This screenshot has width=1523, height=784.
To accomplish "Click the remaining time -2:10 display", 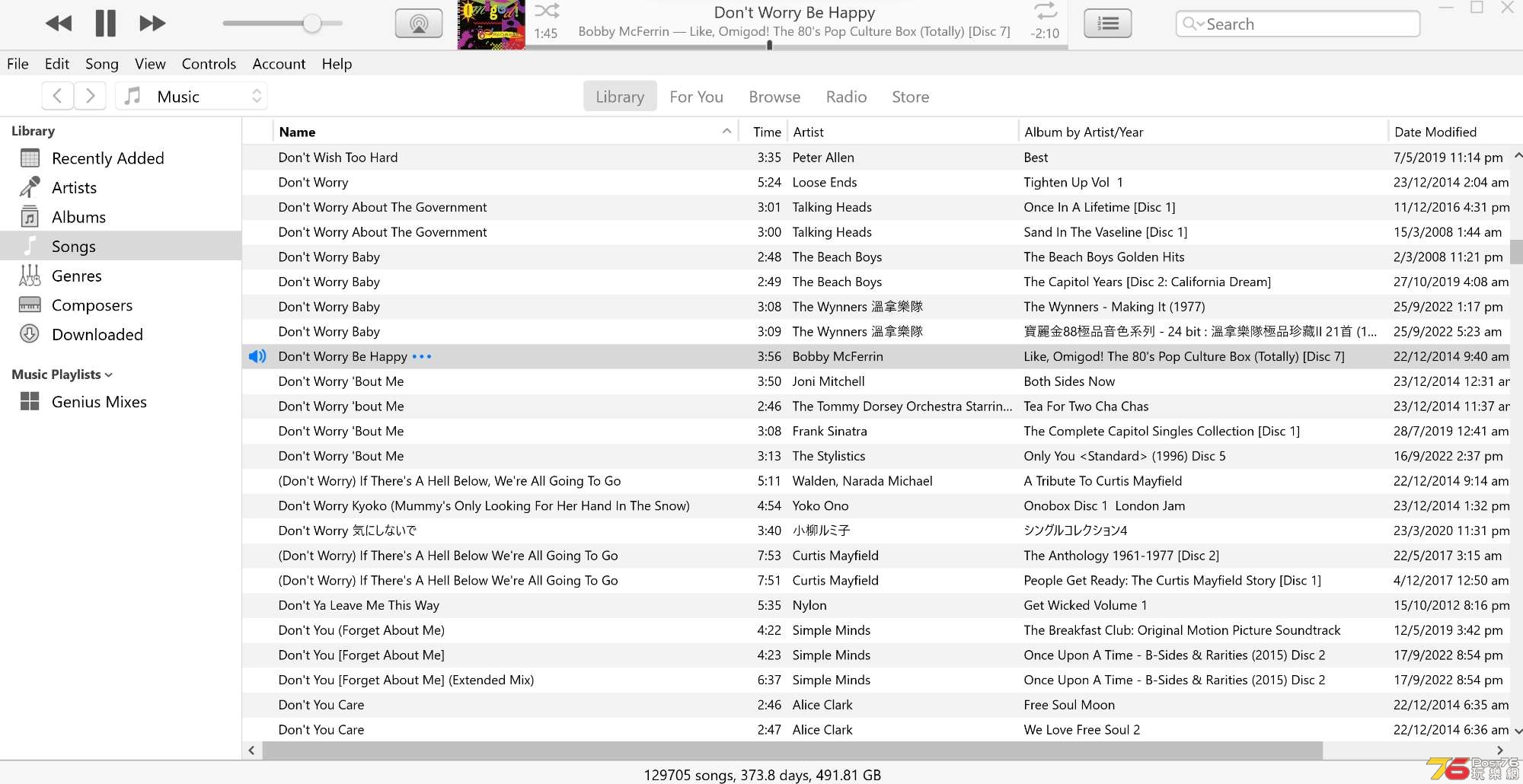I will [x=1045, y=33].
